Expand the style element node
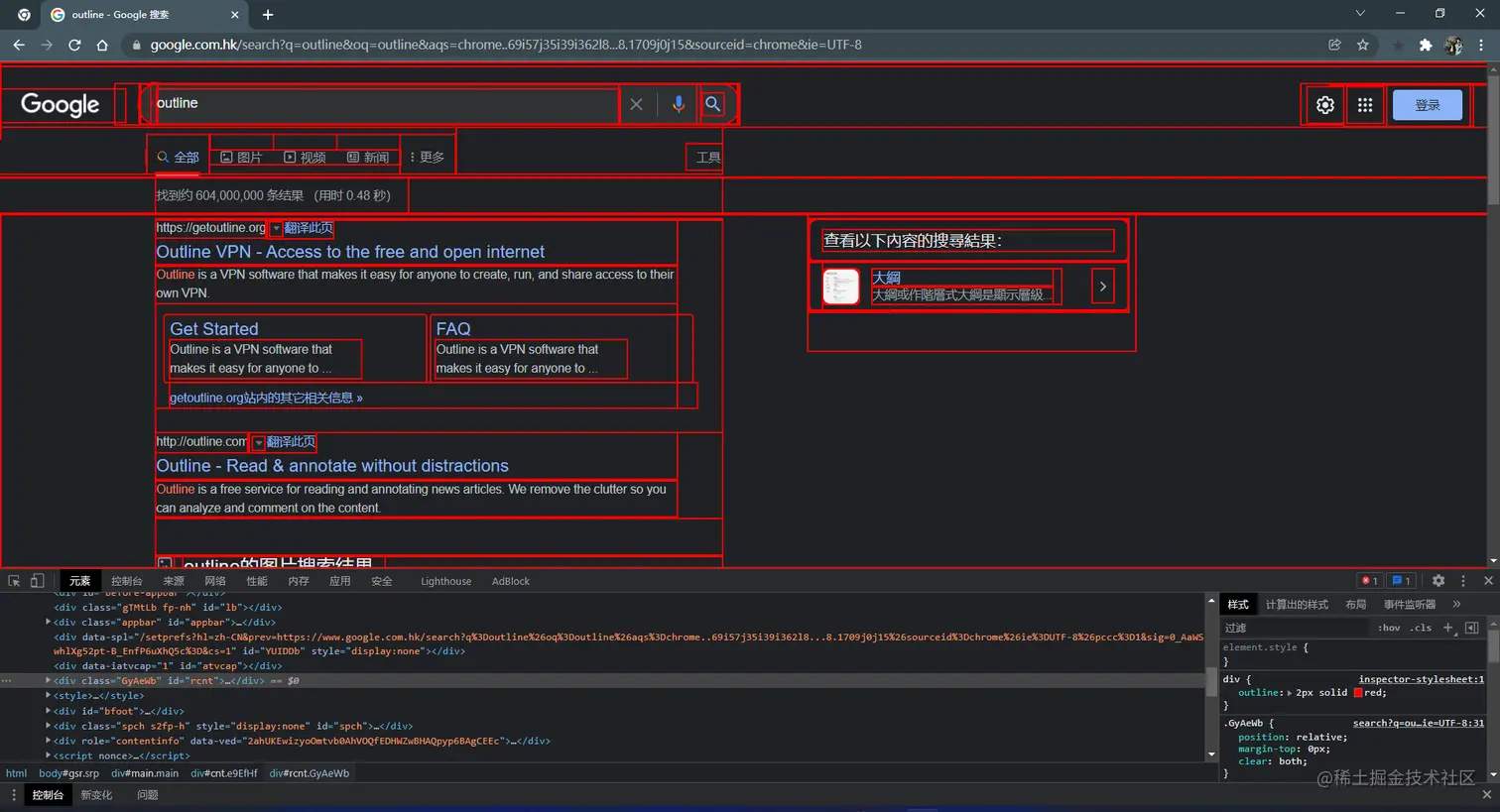Viewport: 1500px width, 812px height. pos(49,696)
